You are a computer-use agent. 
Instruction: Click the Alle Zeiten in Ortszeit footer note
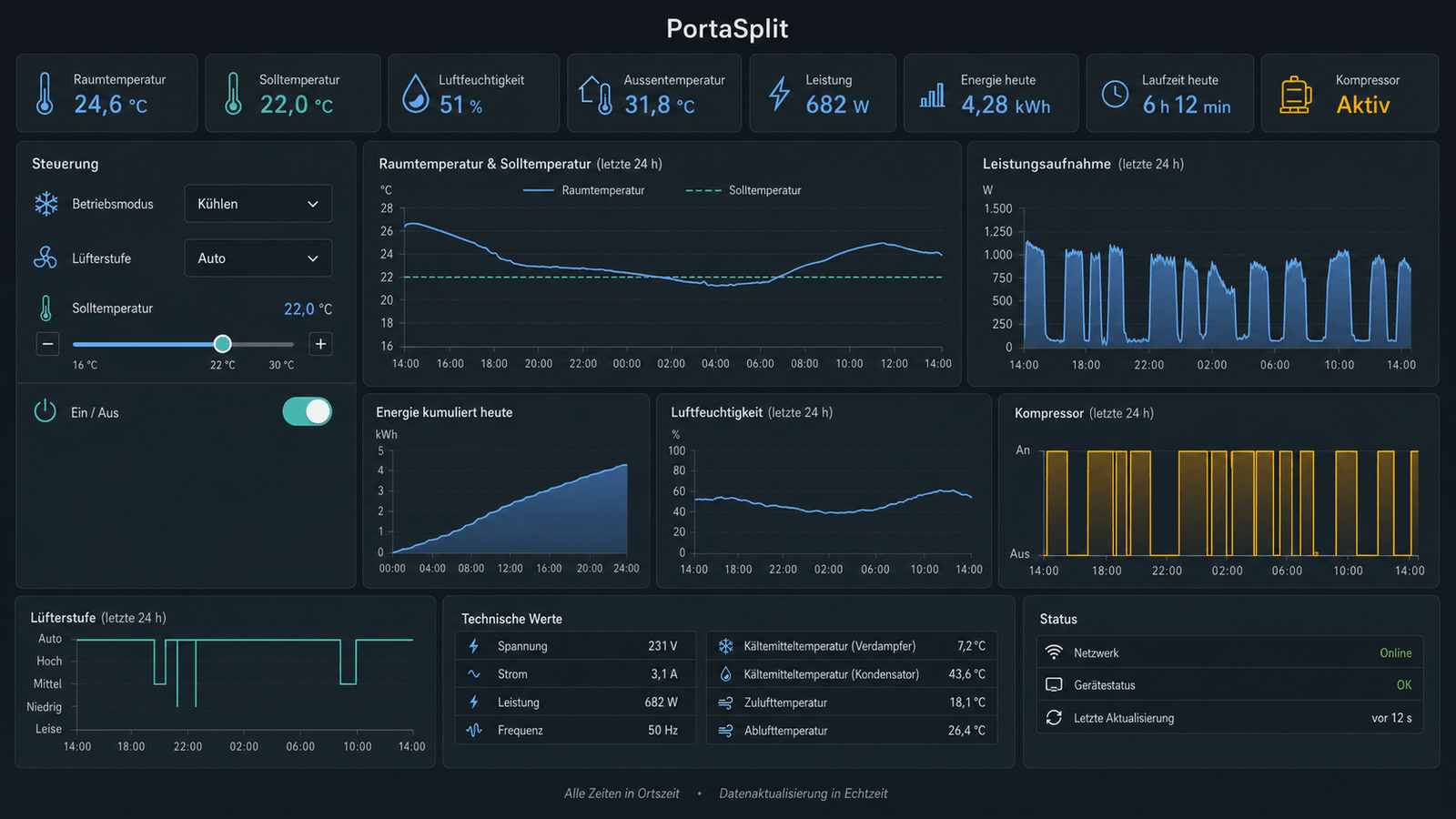(622, 794)
